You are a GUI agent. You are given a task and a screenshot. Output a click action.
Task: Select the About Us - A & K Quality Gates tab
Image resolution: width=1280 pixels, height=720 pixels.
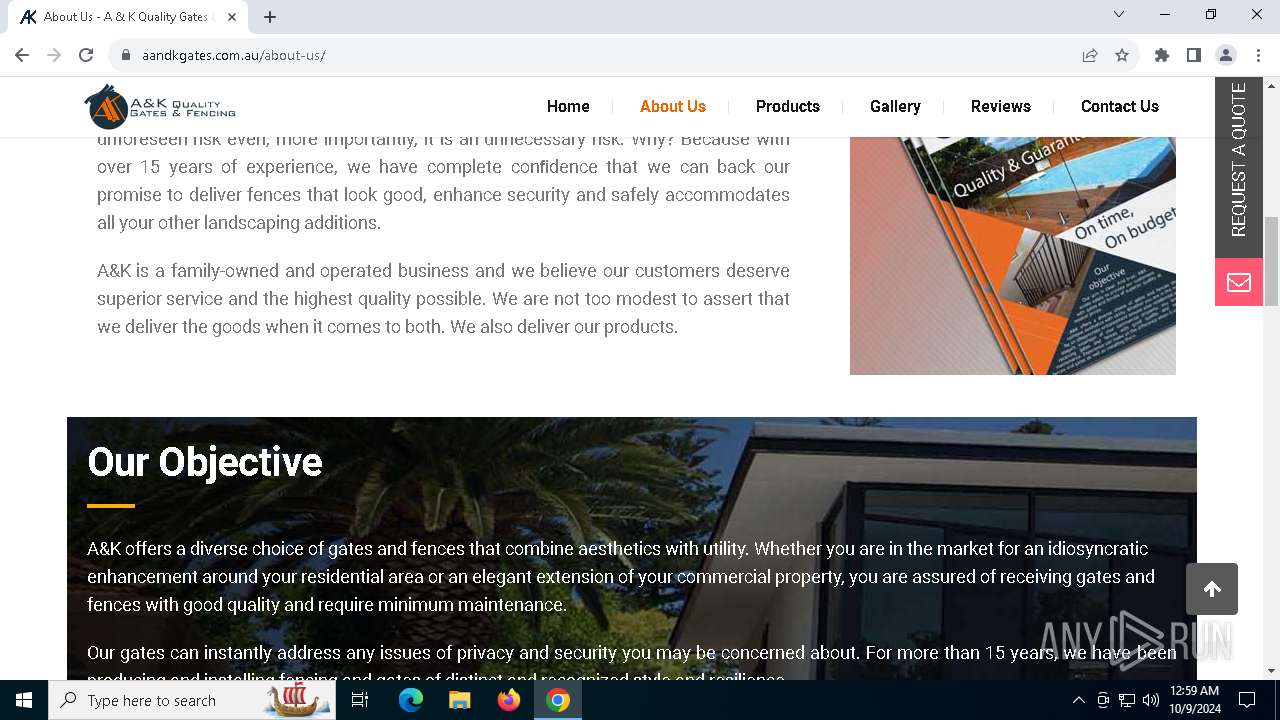pyautogui.click(x=128, y=17)
